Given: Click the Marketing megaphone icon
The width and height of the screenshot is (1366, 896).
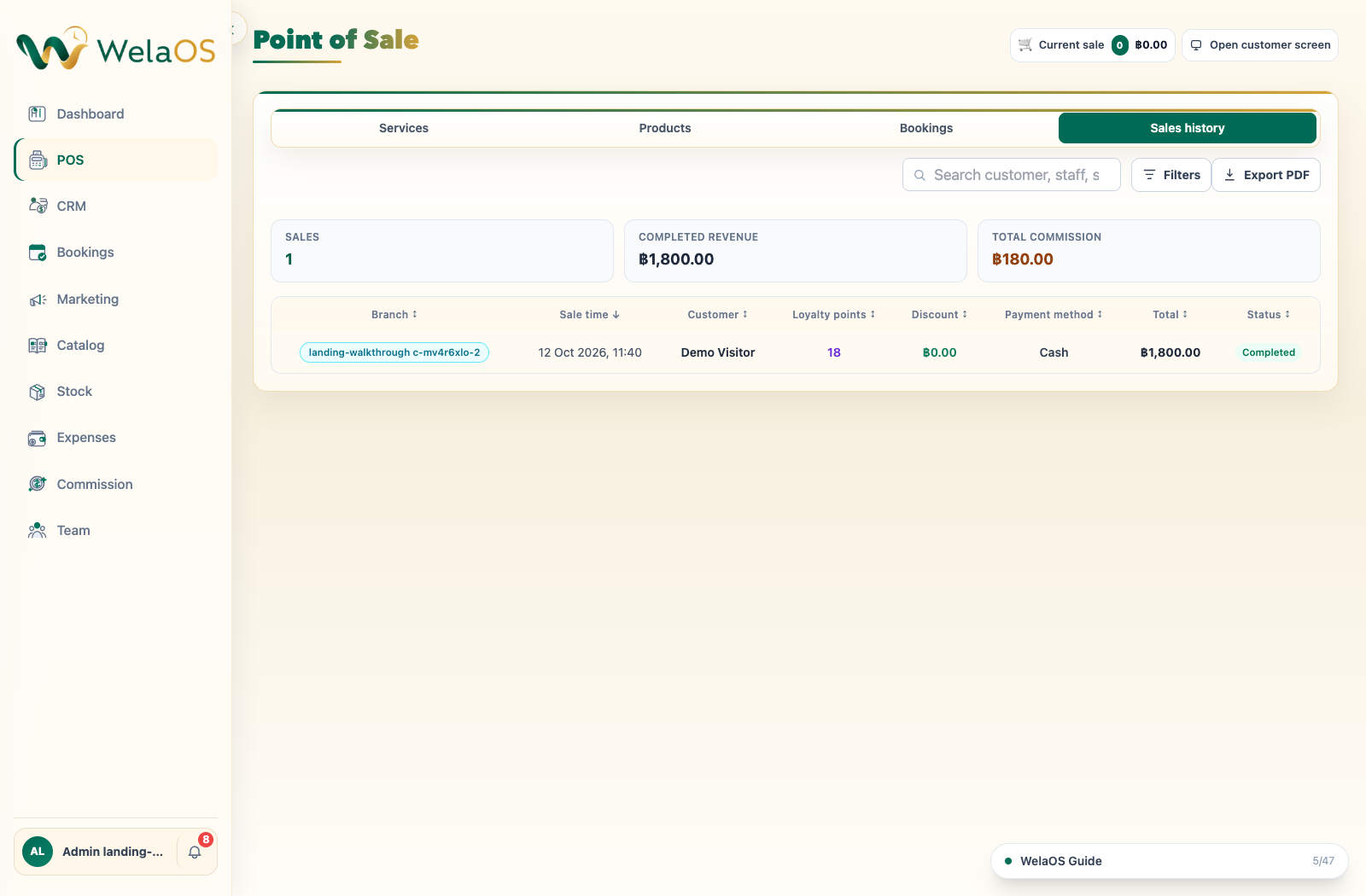Looking at the screenshot, I should 38,299.
